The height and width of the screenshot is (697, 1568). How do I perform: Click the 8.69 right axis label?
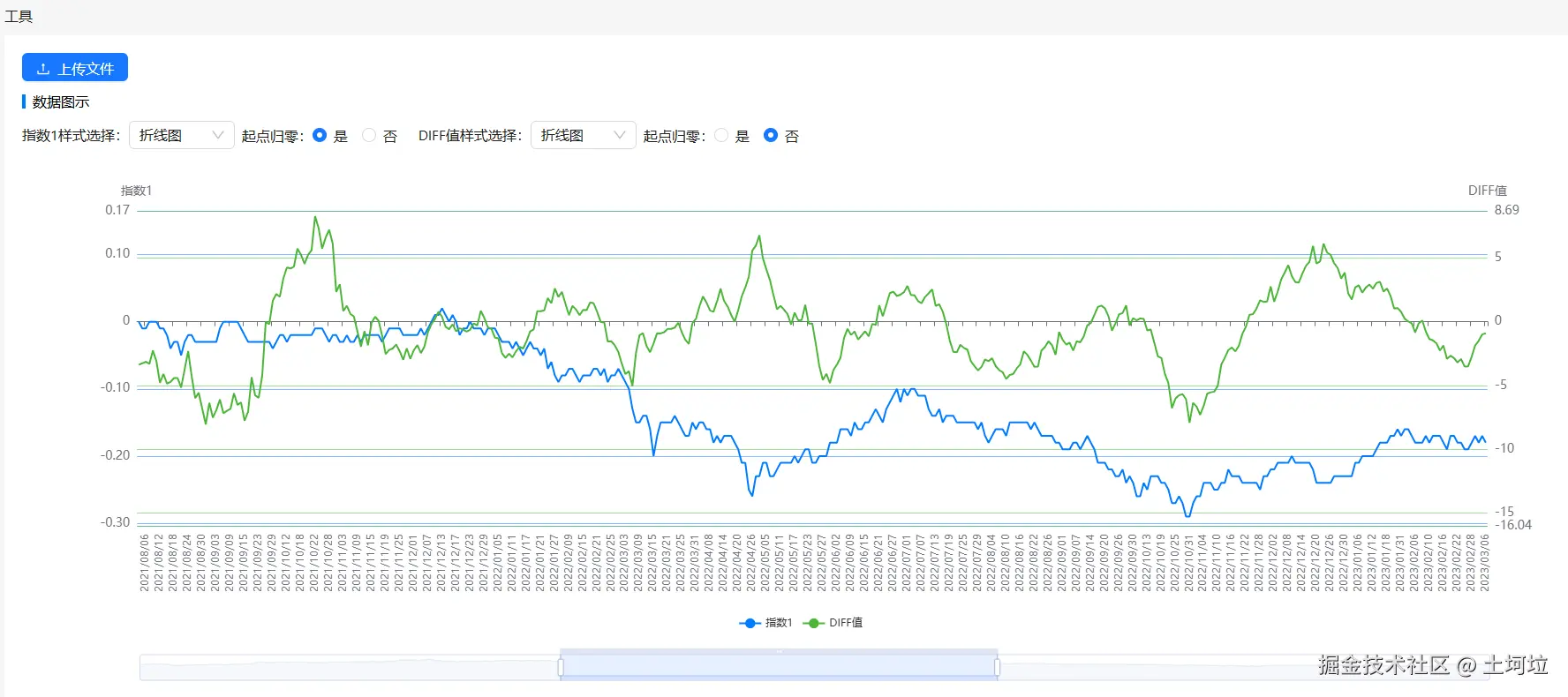click(1507, 210)
